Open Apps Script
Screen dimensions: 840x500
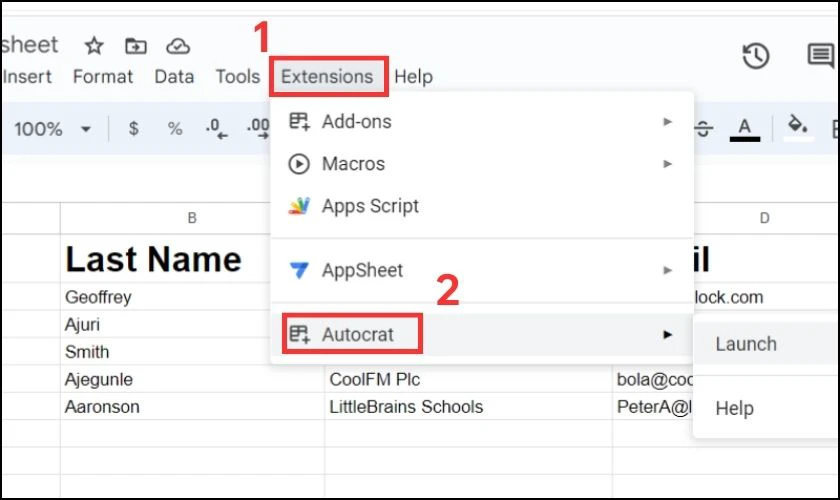pos(482,206)
